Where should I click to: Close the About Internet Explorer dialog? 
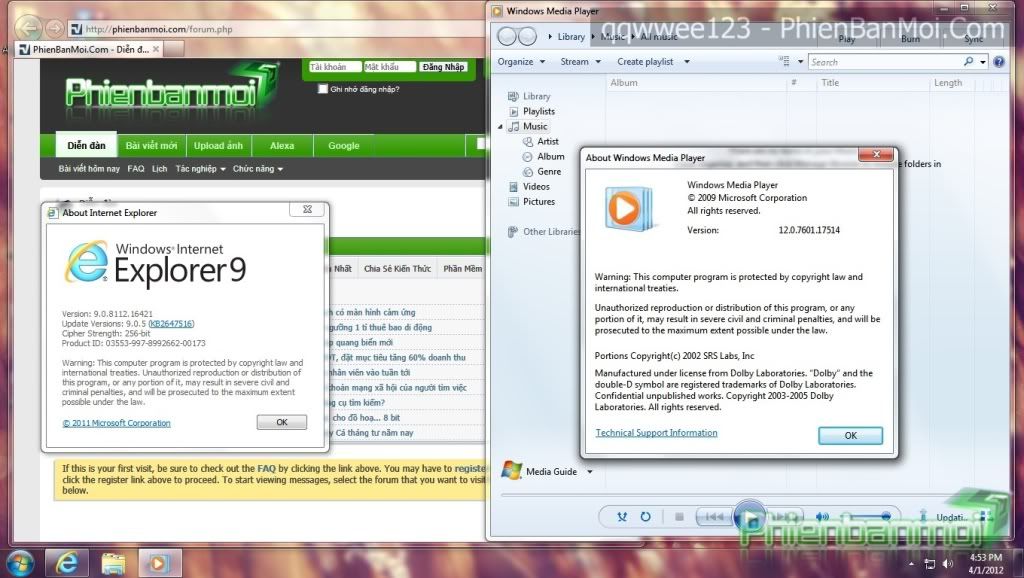point(307,209)
